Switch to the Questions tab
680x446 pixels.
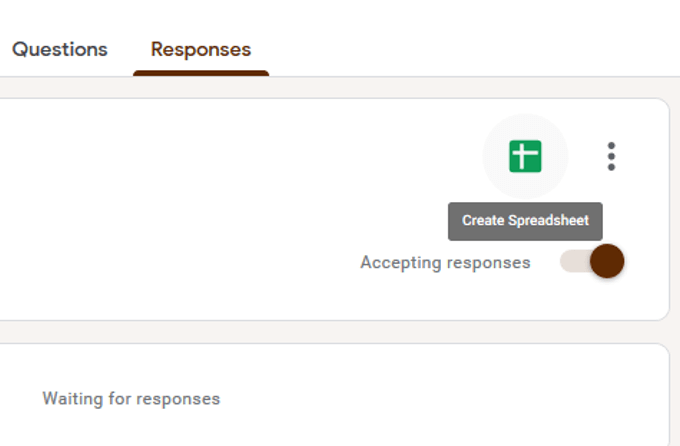tap(60, 49)
